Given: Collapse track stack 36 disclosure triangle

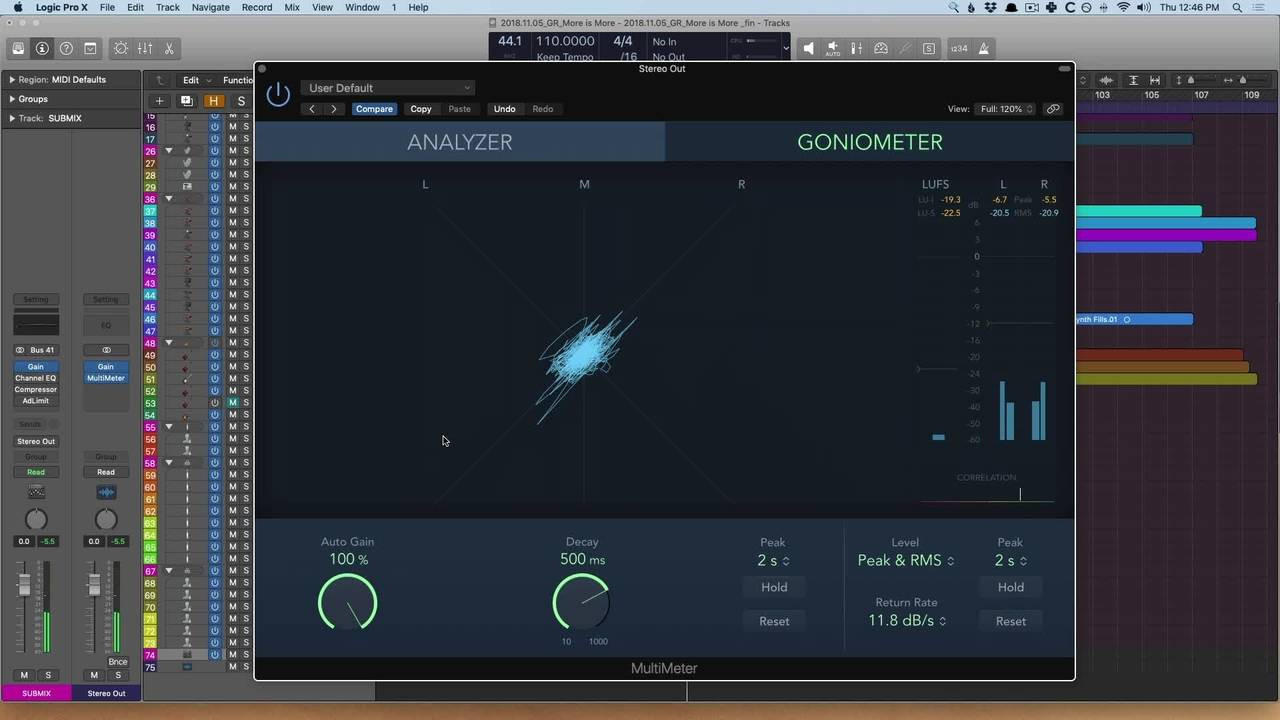Looking at the screenshot, I should click(x=169, y=199).
